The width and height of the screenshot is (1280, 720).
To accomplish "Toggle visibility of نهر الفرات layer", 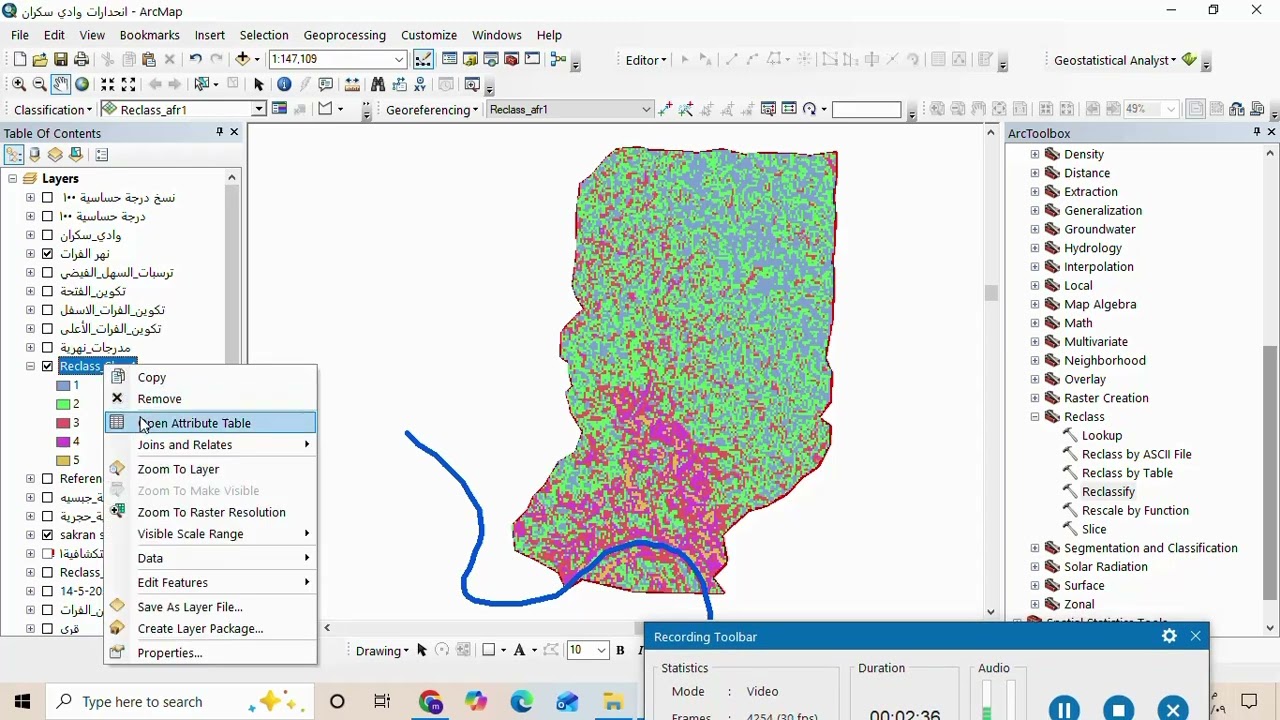I will (x=47, y=254).
